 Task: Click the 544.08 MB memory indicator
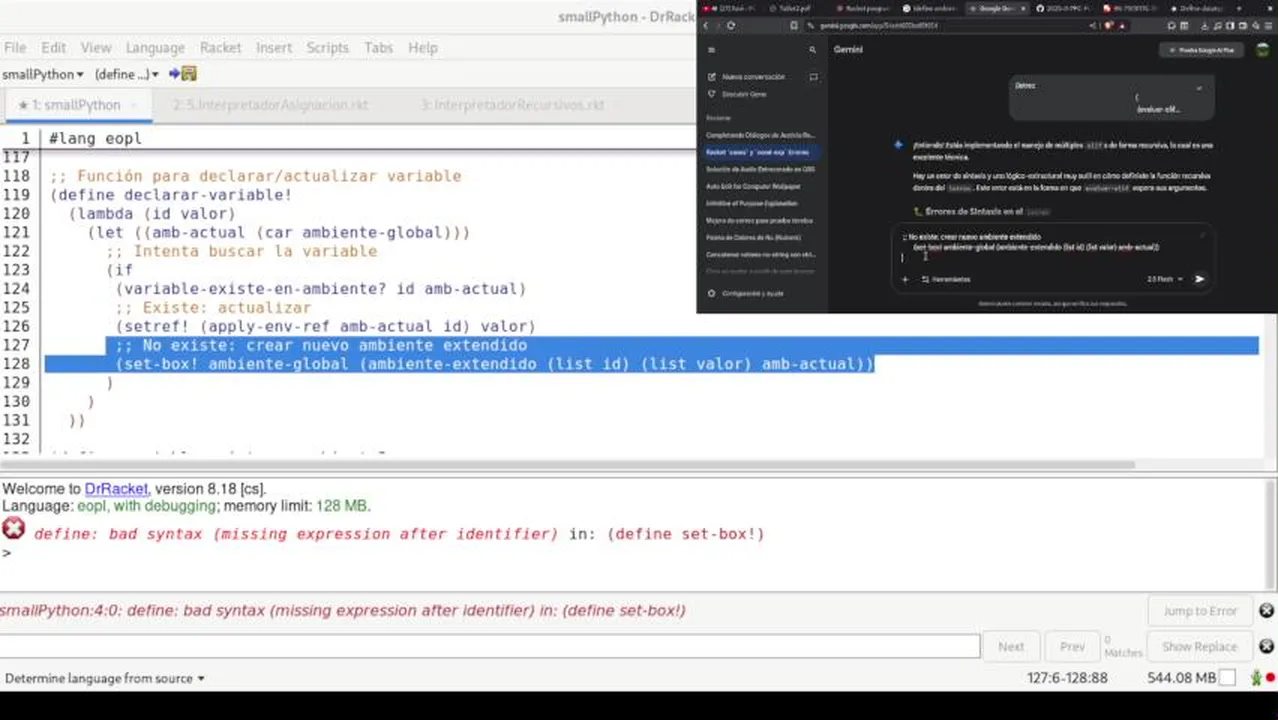point(1181,678)
